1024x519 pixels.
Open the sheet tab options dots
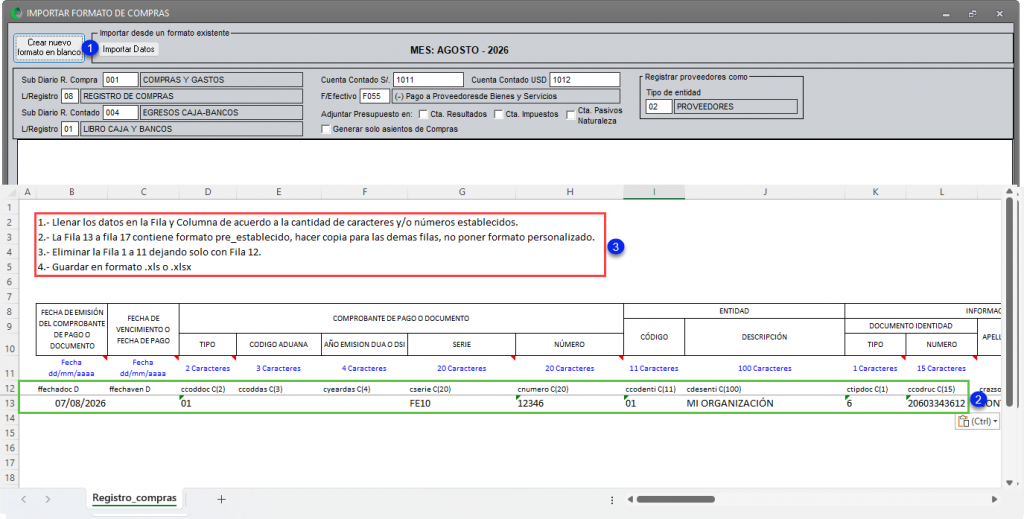(612, 499)
